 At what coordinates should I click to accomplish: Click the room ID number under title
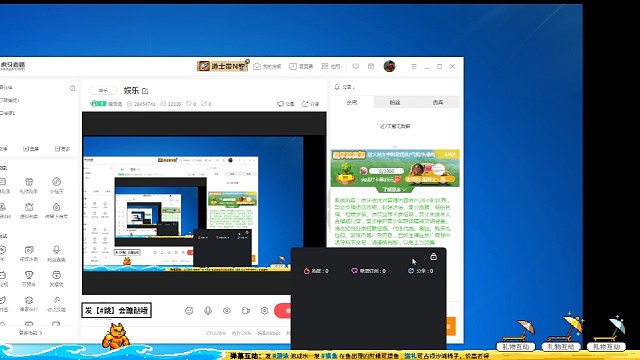[141, 104]
